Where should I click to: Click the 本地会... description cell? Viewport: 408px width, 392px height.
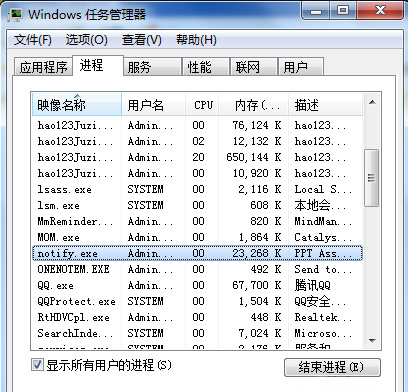[320, 205]
